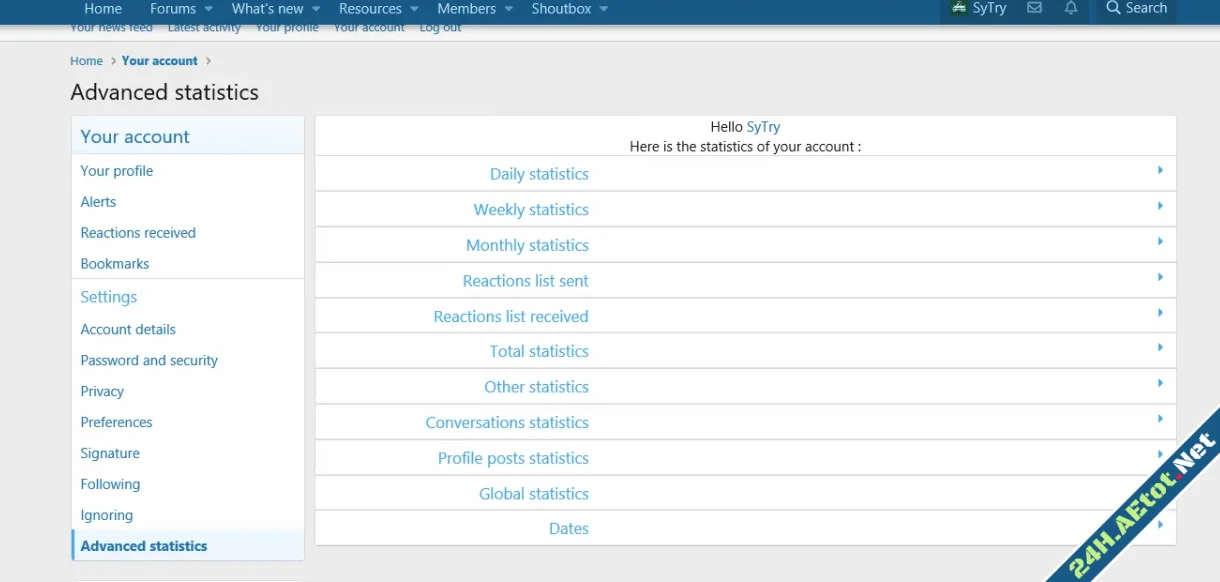Image resolution: width=1220 pixels, height=582 pixels.
Task: Open the Forums dropdown arrow
Action: click(208, 9)
